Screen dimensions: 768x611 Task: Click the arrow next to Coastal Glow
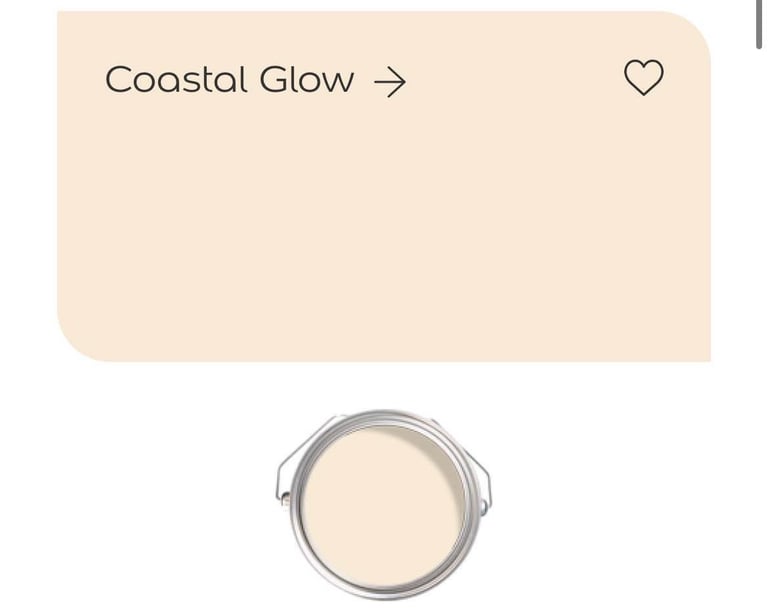(390, 82)
